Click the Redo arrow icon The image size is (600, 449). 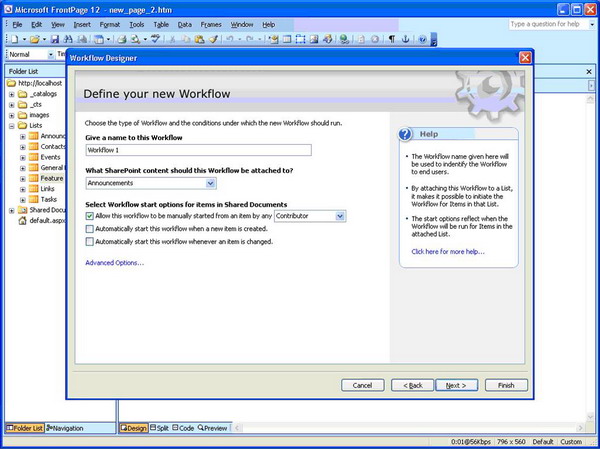(249, 39)
